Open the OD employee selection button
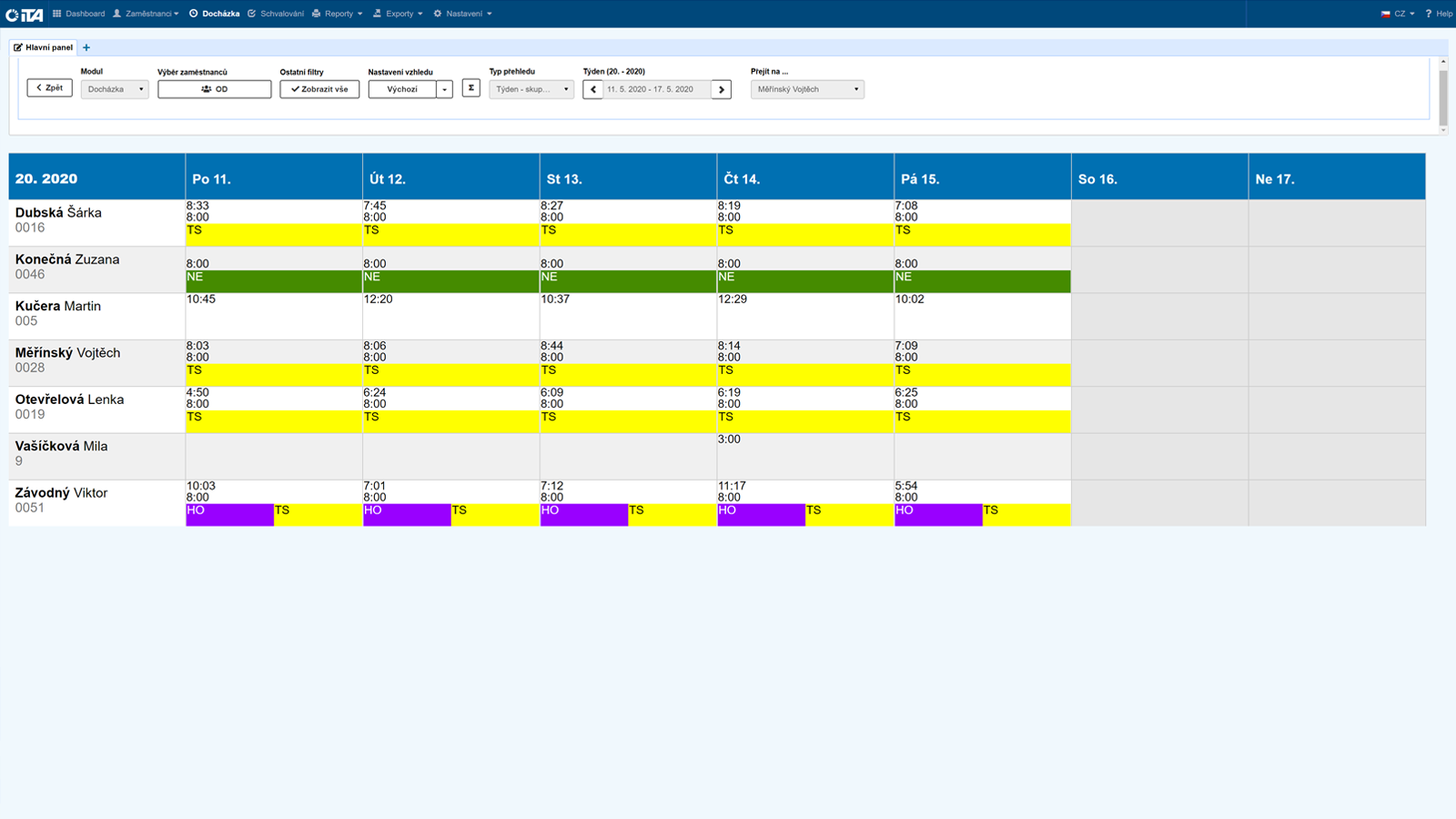This screenshot has width=1456, height=819. [x=214, y=89]
